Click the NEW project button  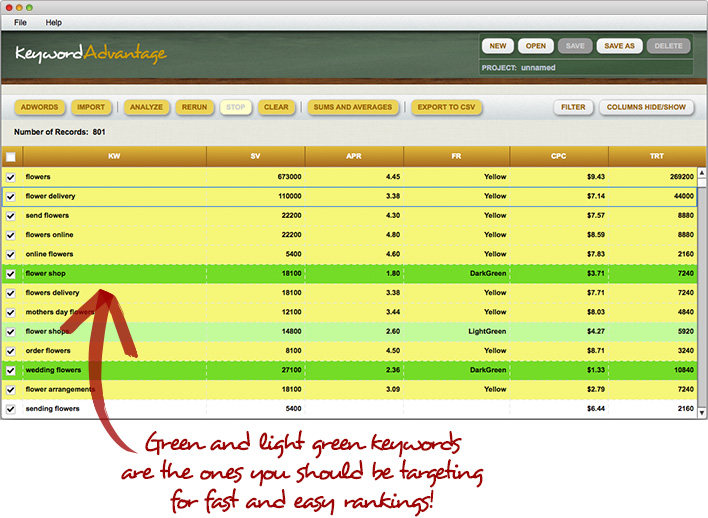click(498, 46)
